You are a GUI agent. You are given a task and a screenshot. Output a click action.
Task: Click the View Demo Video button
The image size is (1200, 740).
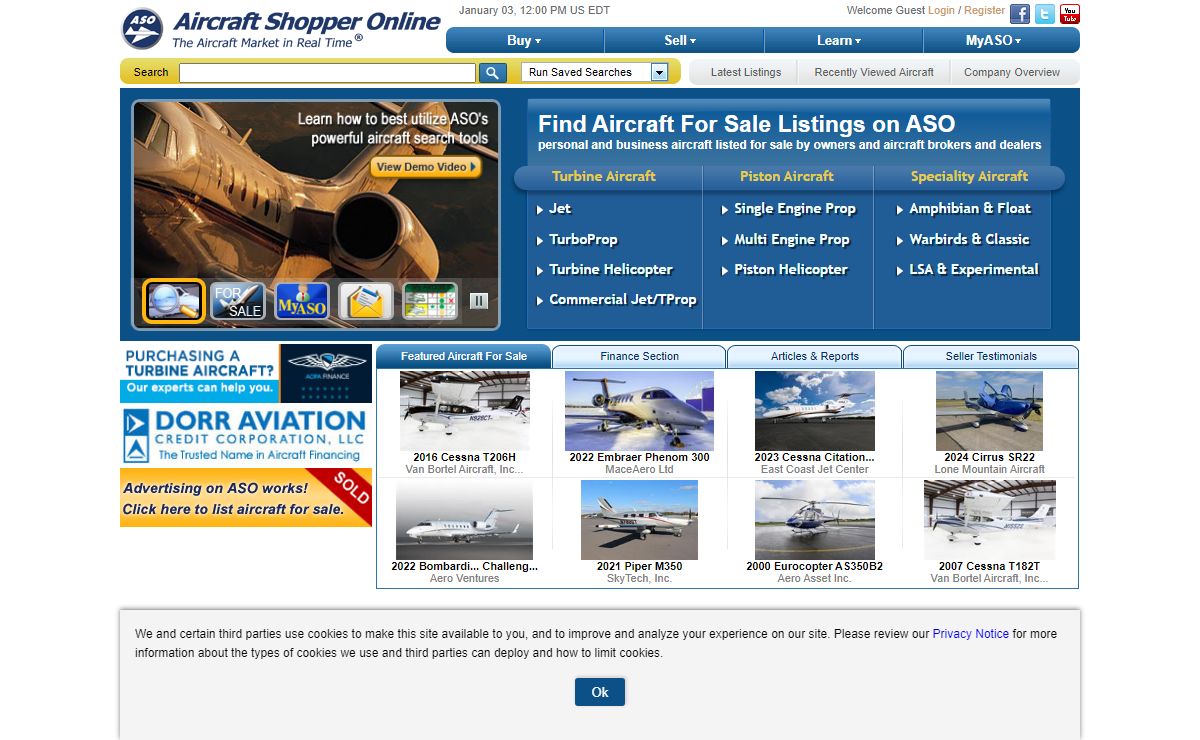[x=426, y=167]
